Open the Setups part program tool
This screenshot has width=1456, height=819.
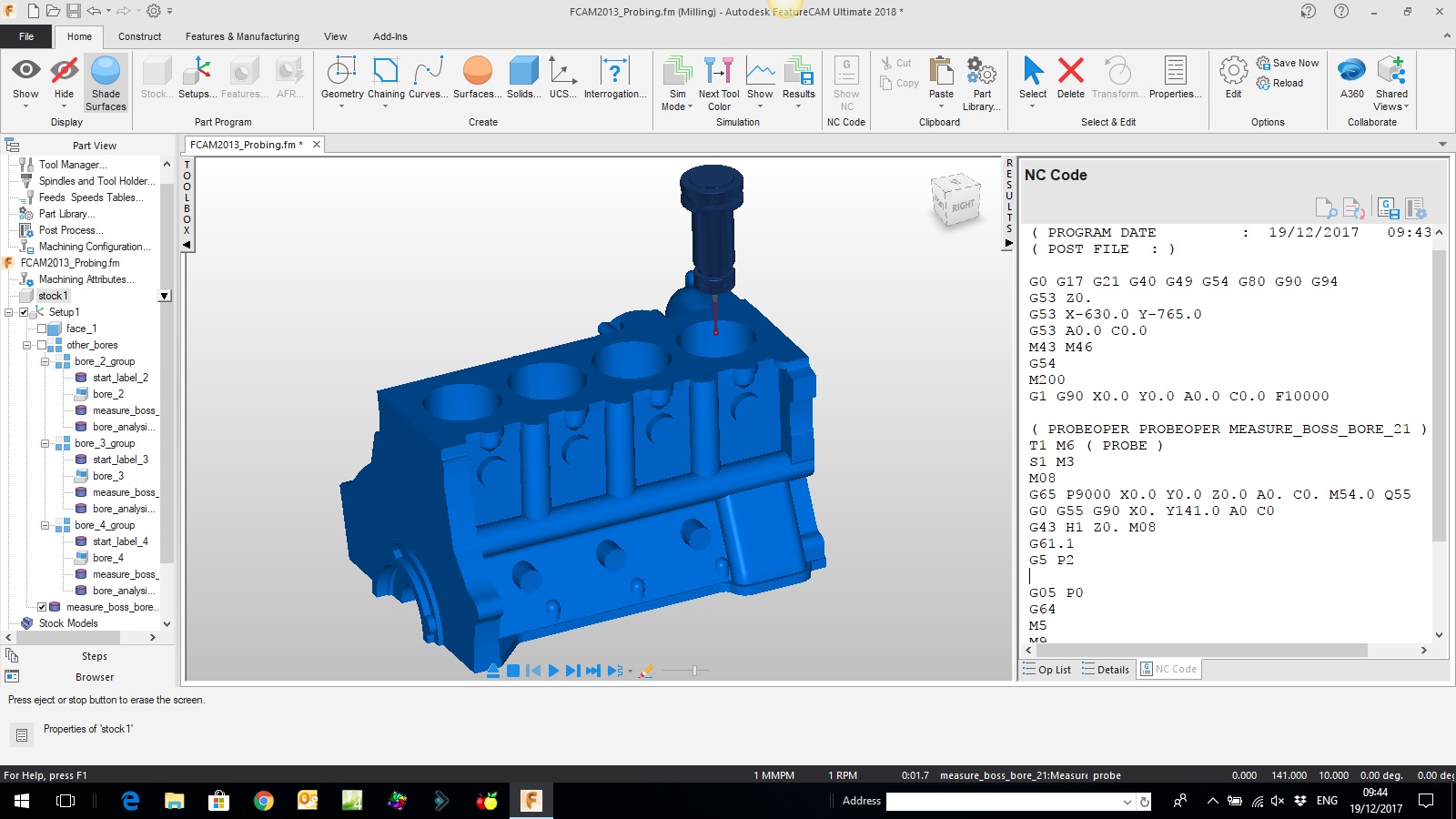tap(197, 77)
